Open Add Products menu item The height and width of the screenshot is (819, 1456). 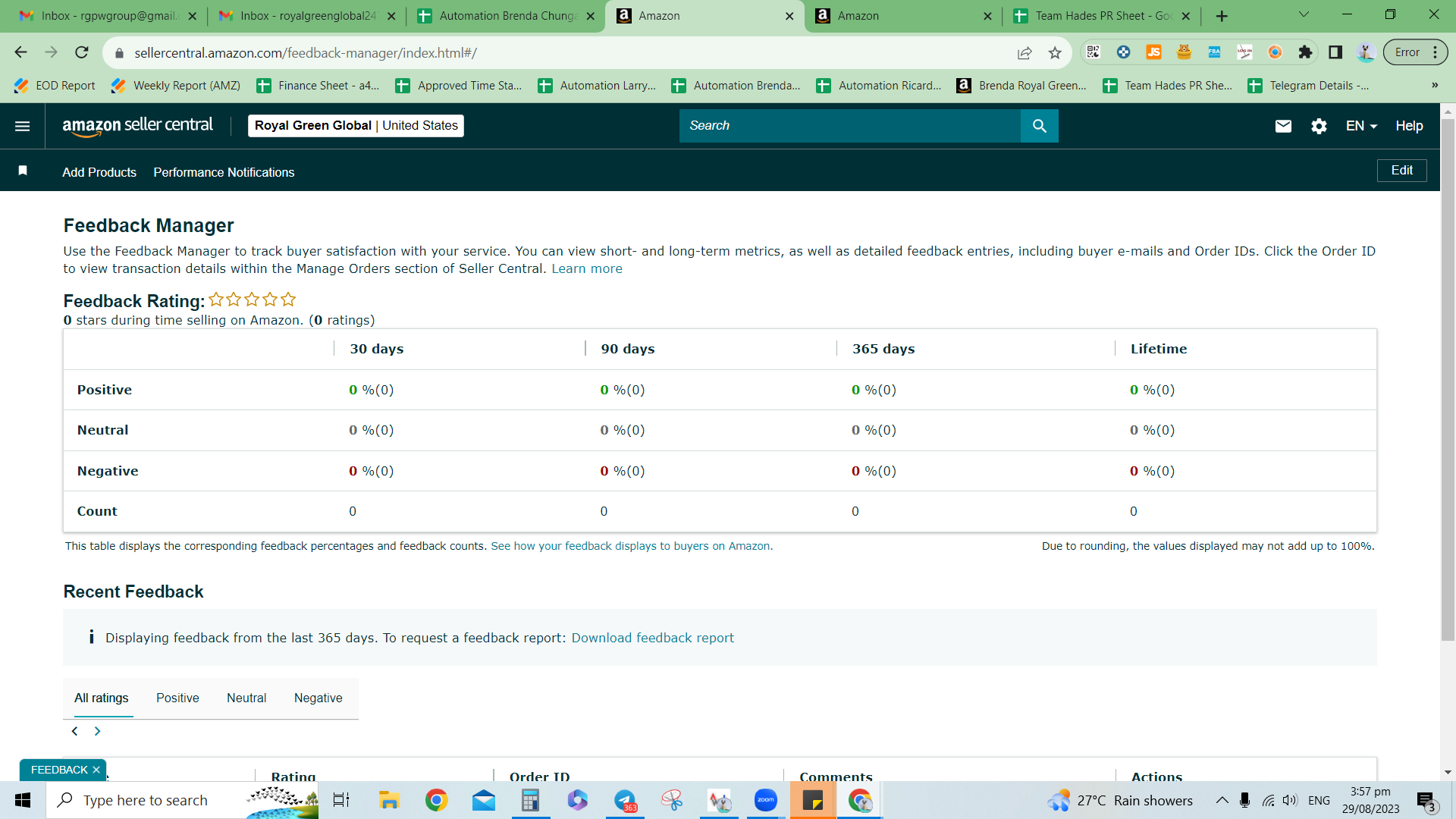99,172
